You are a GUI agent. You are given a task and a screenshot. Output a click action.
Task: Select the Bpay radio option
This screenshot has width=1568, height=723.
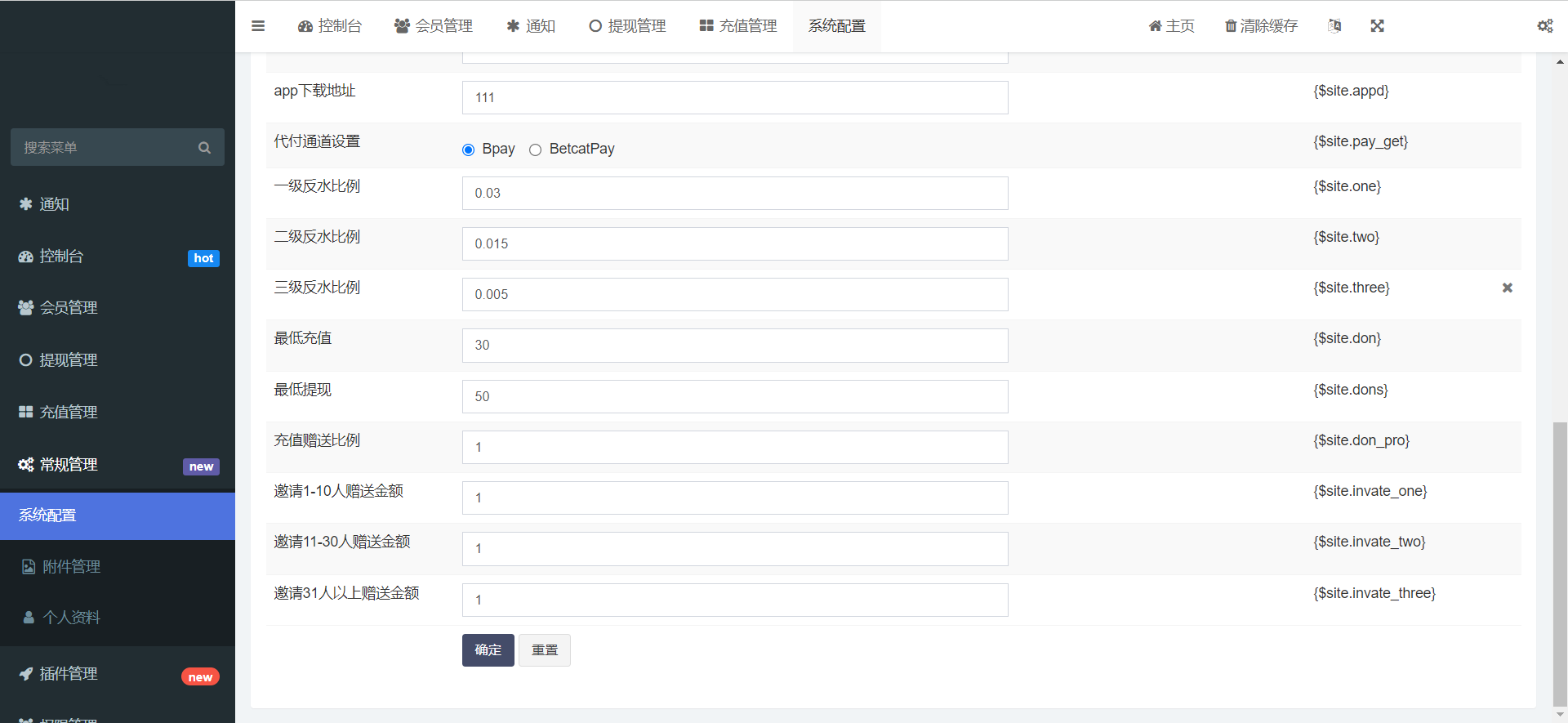pos(469,150)
